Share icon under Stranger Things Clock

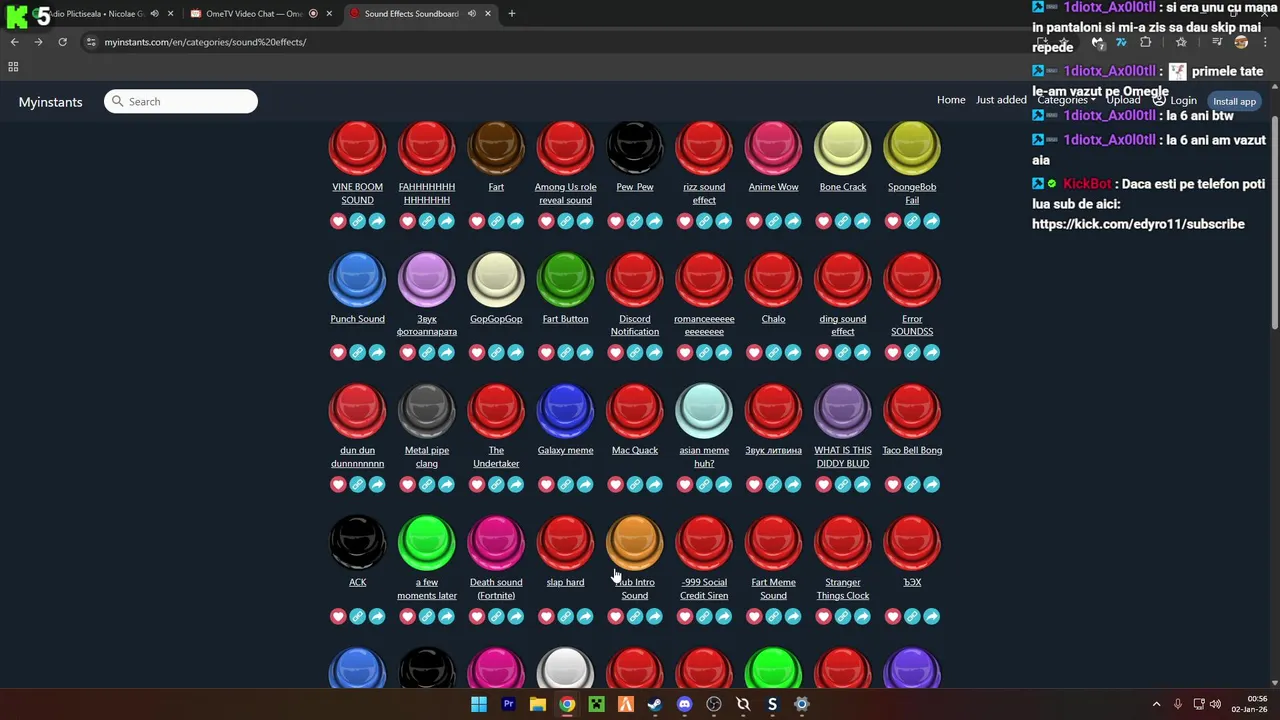pyautogui.click(x=862, y=616)
